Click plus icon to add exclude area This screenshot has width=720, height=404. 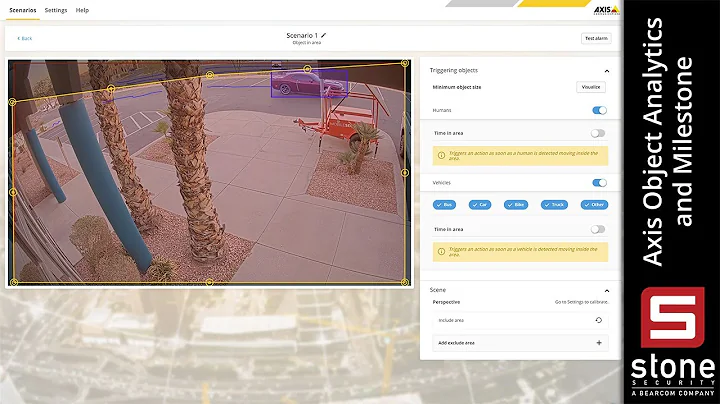pyautogui.click(x=599, y=343)
